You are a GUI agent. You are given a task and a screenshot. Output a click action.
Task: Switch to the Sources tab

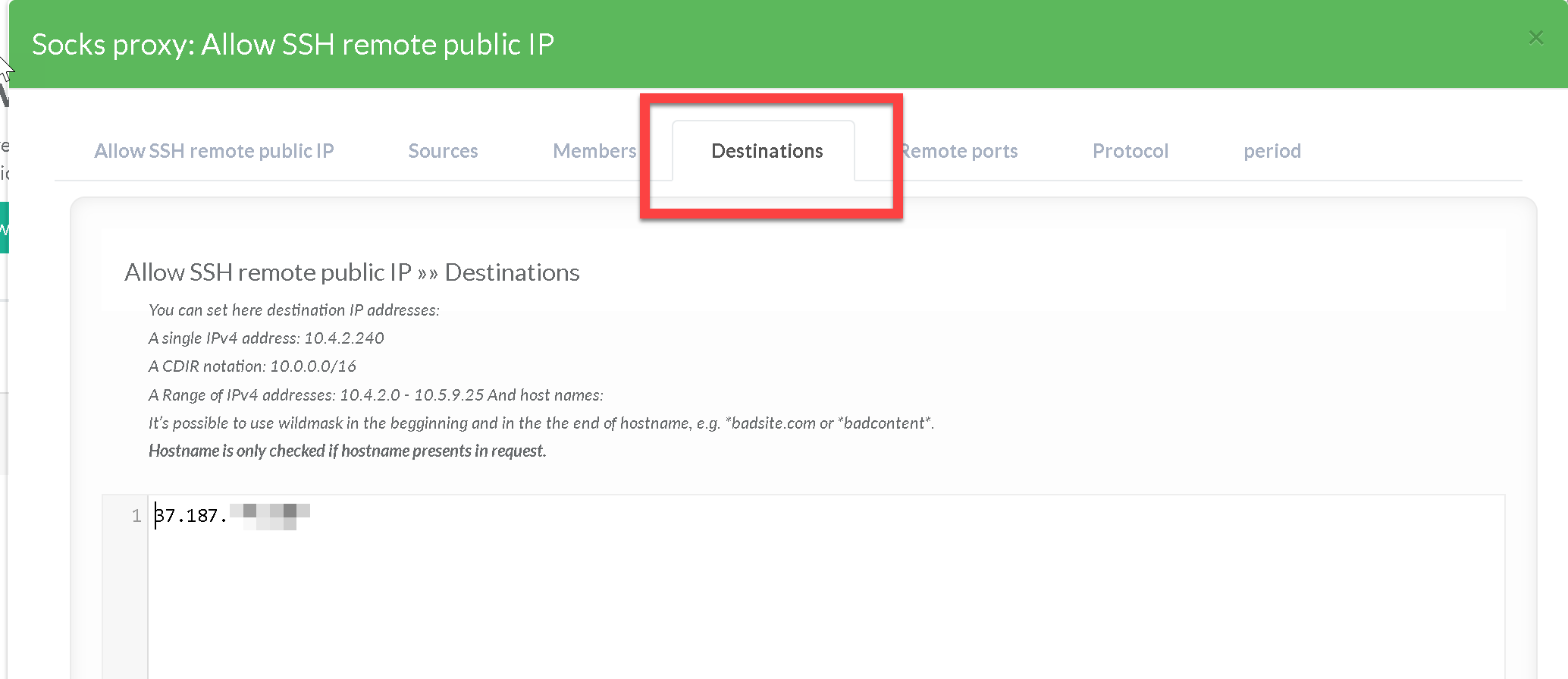point(443,151)
